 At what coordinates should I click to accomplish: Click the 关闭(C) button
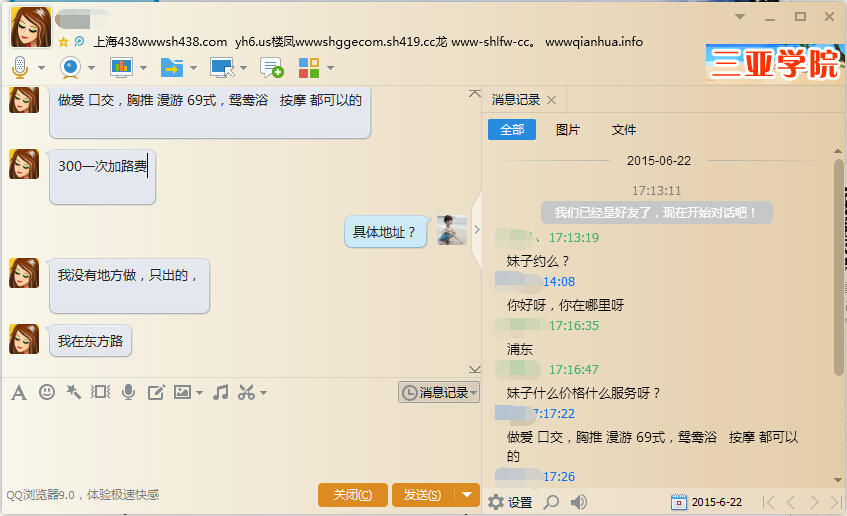353,494
